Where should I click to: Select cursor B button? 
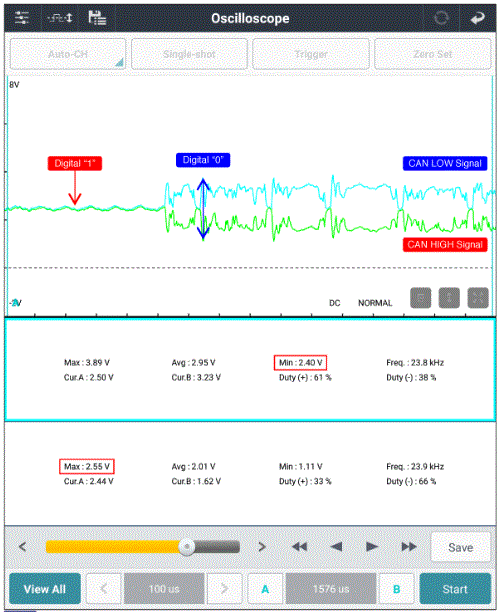[x=397, y=589]
